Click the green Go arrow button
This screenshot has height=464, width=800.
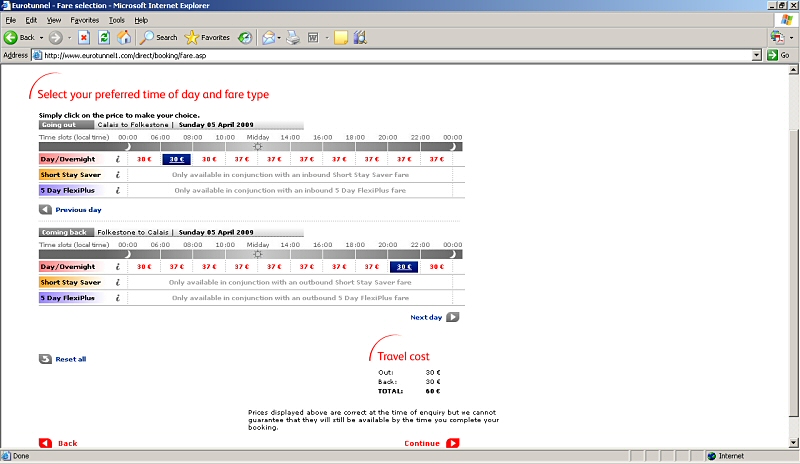coord(772,55)
